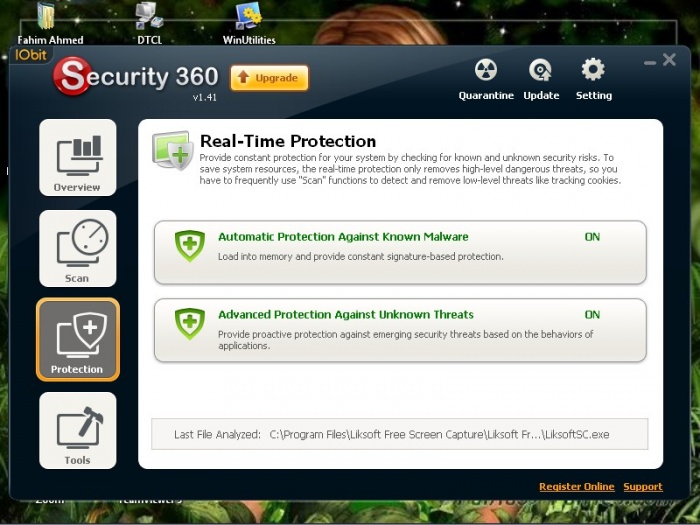Click the Real-Time Protection title
Image resolution: width=700 pixels, height=525 pixels.
288,141
